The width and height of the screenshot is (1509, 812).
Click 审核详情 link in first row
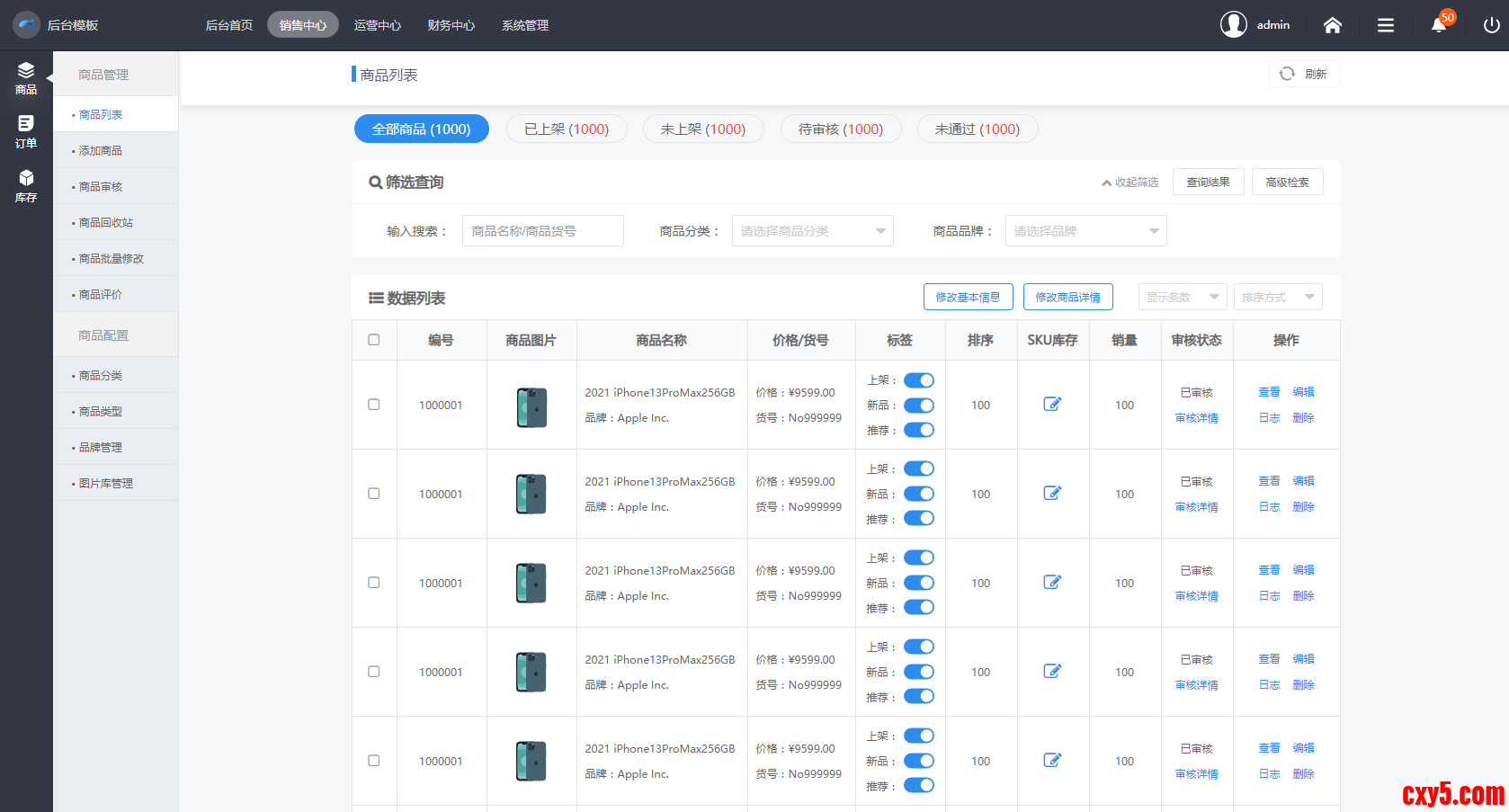pyautogui.click(x=1196, y=418)
